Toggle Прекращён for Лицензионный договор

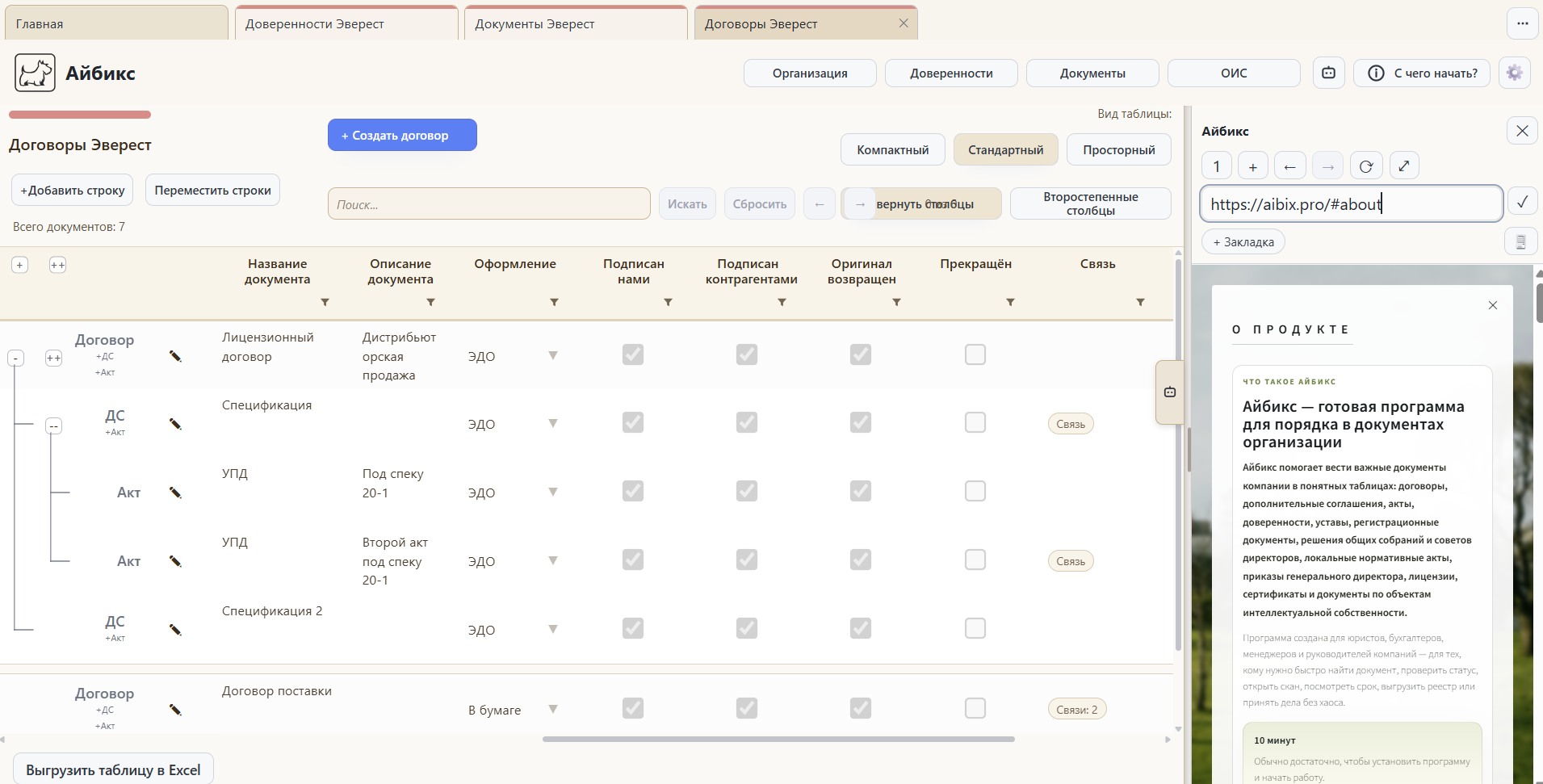[x=975, y=354]
